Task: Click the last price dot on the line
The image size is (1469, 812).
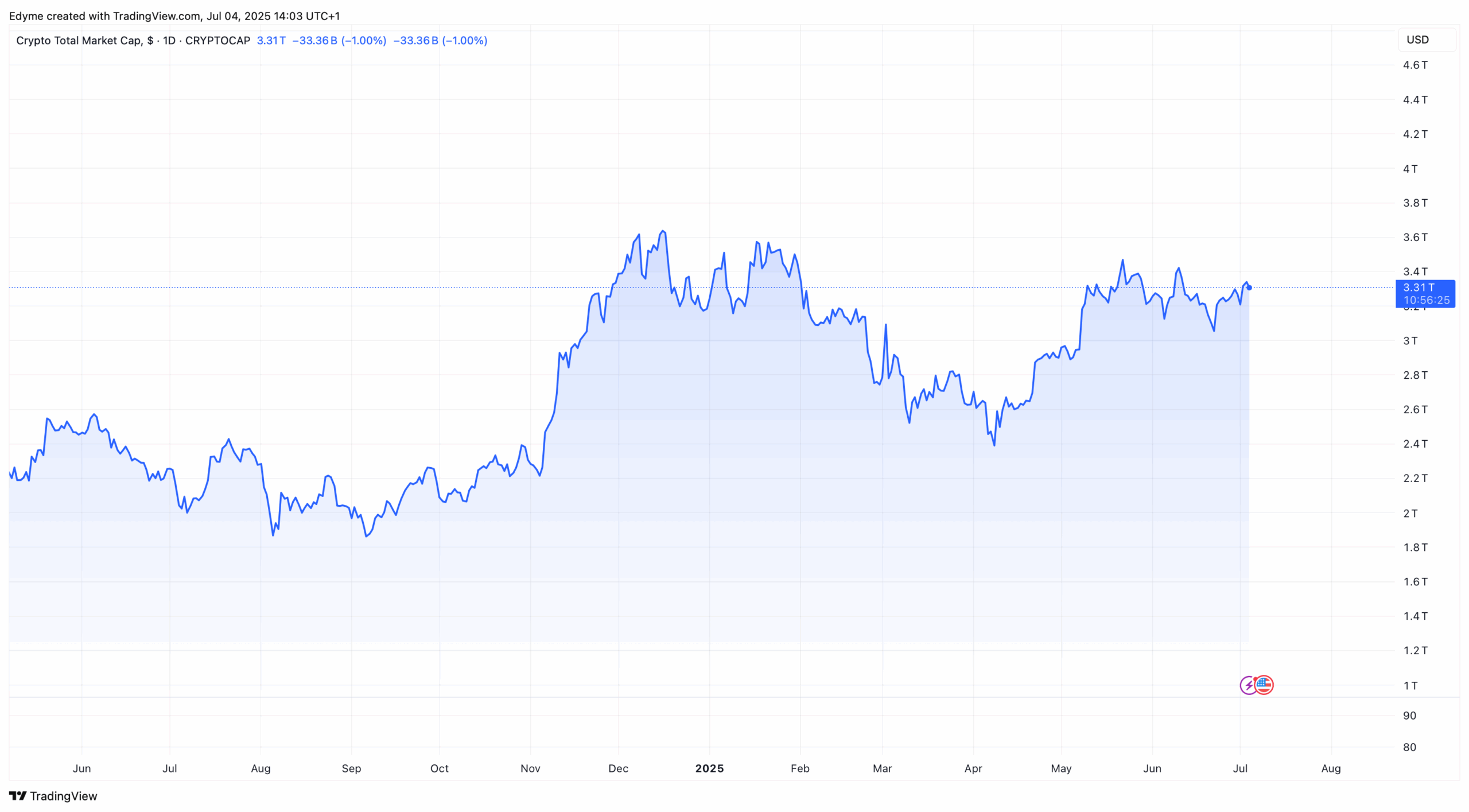Action: [1249, 287]
